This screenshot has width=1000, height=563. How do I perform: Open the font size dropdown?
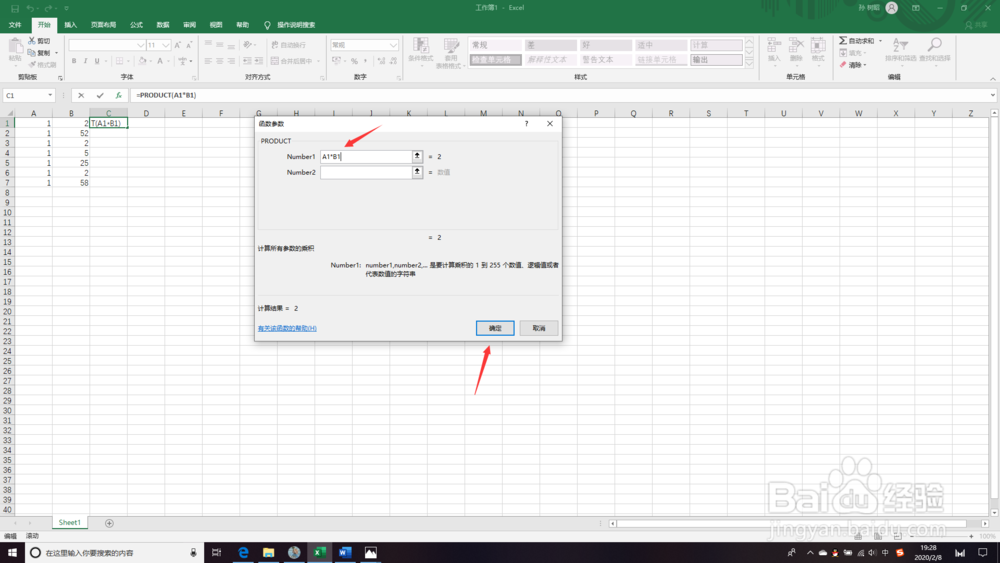[166, 45]
